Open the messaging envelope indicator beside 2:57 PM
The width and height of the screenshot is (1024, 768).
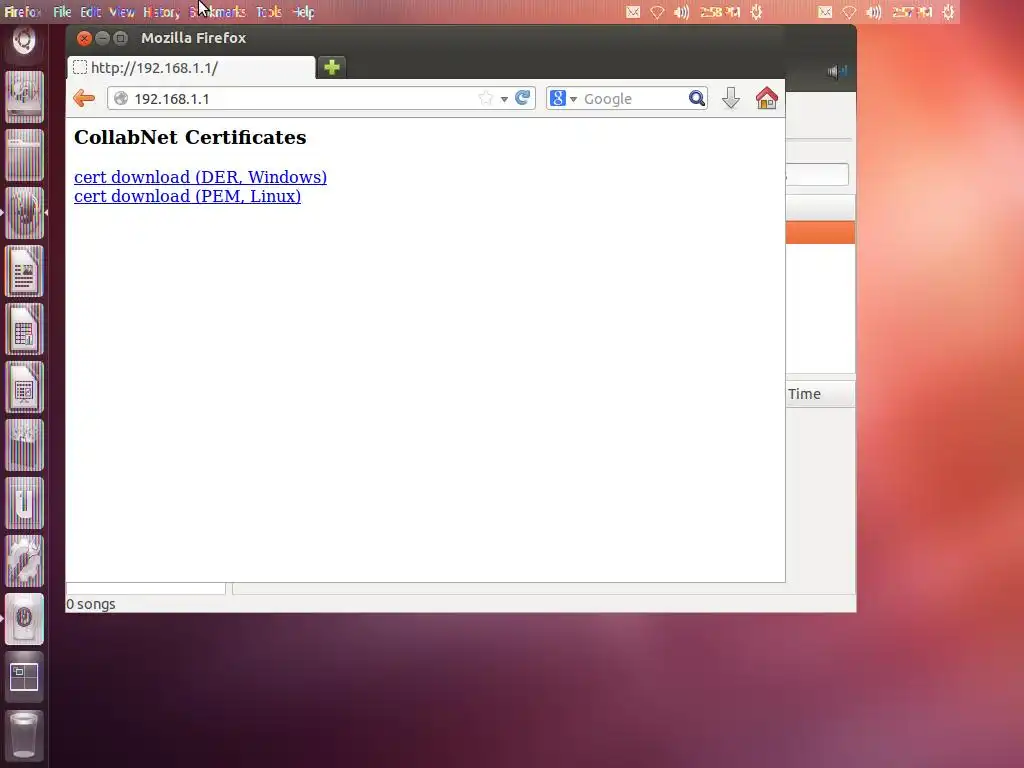pyautogui.click(x=825, y=12)
